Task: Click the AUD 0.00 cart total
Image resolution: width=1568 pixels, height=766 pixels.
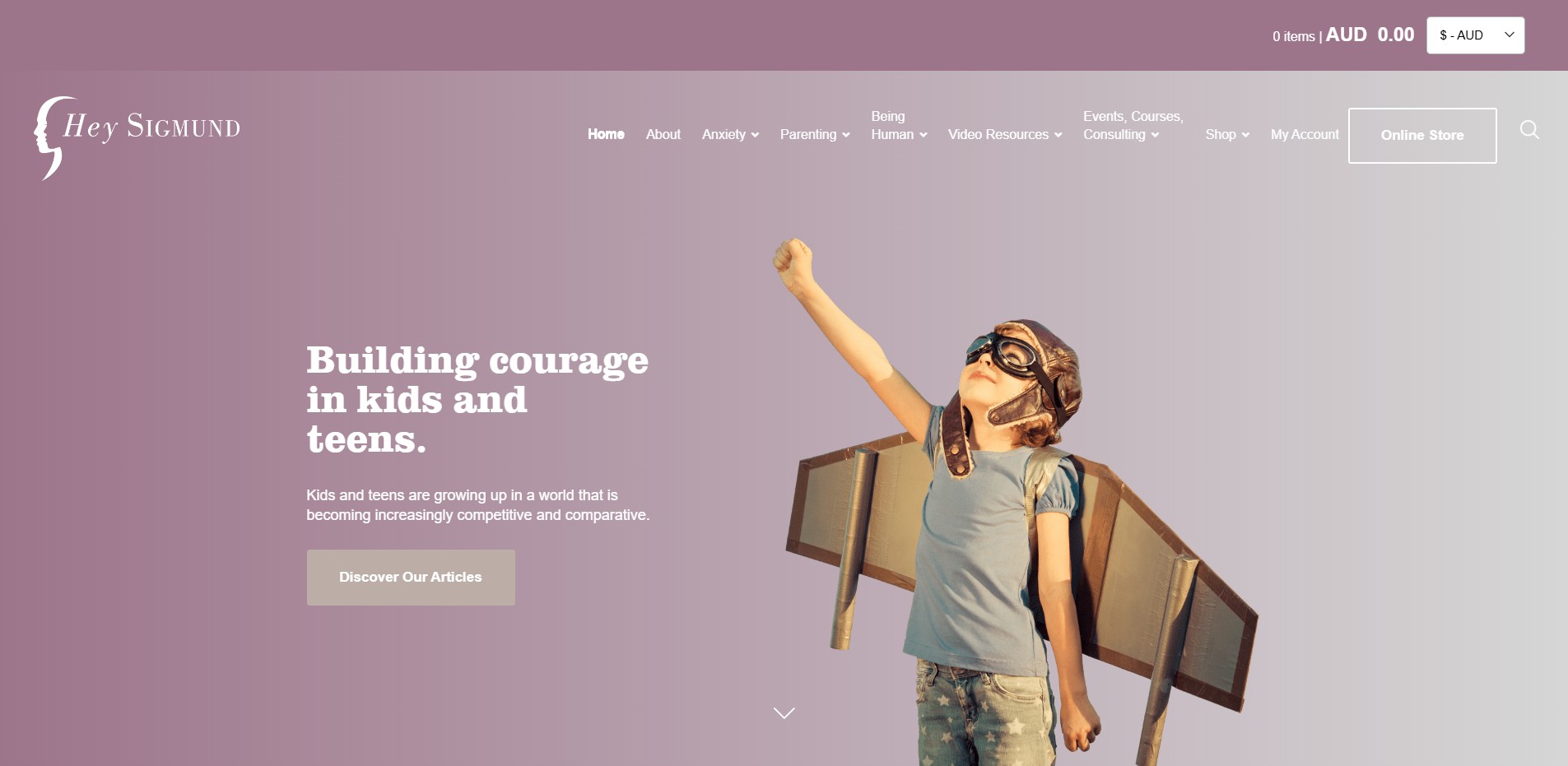Action: [x=1370, y=35]
